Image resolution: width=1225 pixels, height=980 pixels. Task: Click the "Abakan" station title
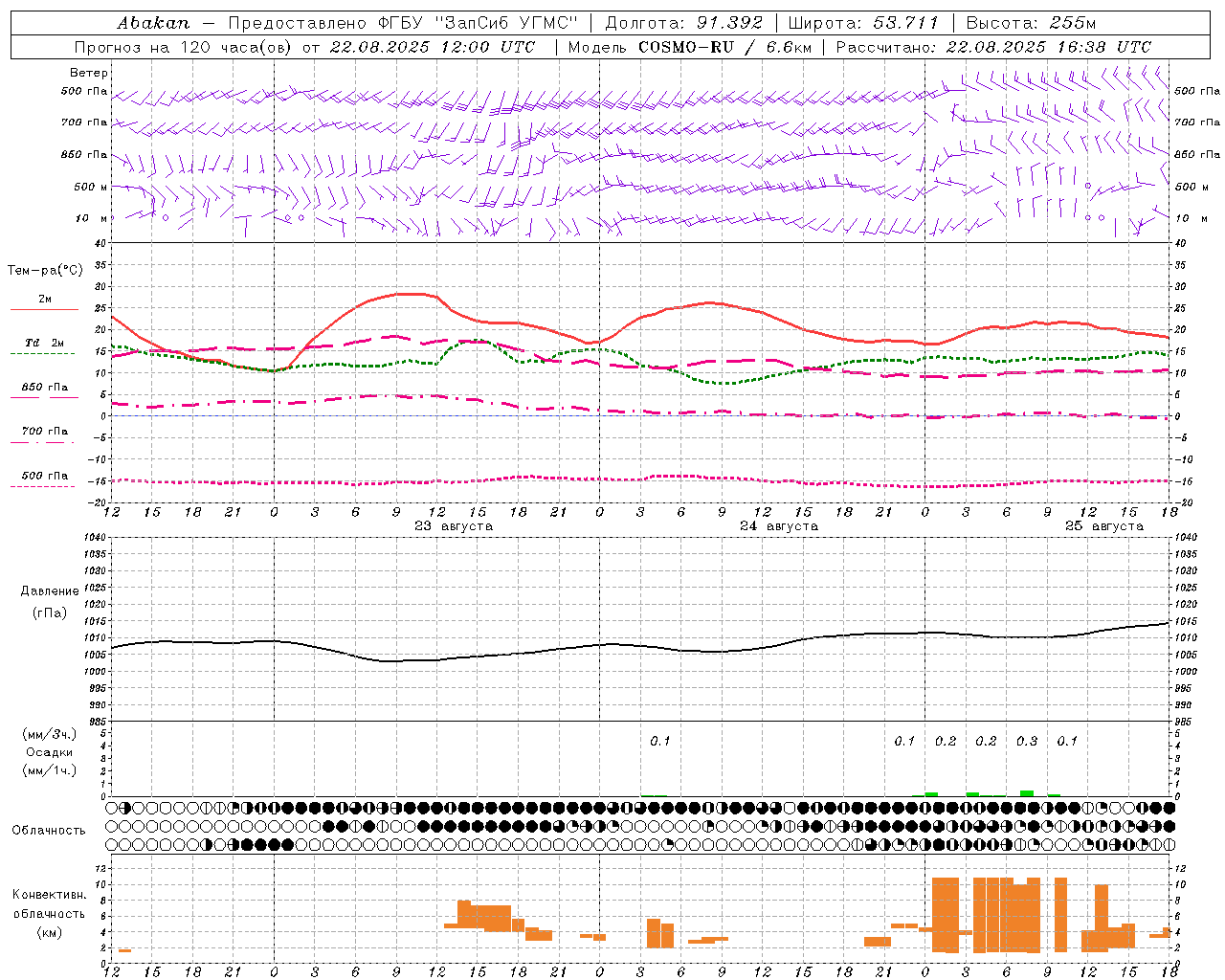point(153,23)
